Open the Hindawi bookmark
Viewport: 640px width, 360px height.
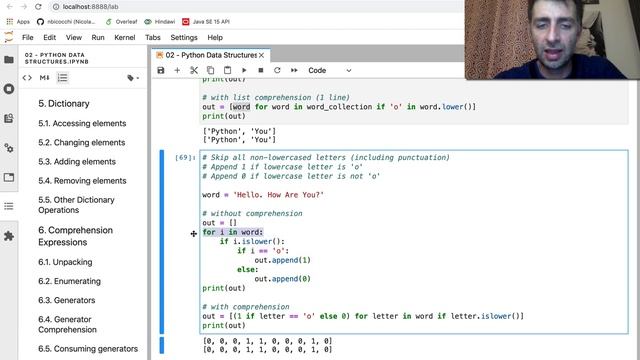[160, 22]
